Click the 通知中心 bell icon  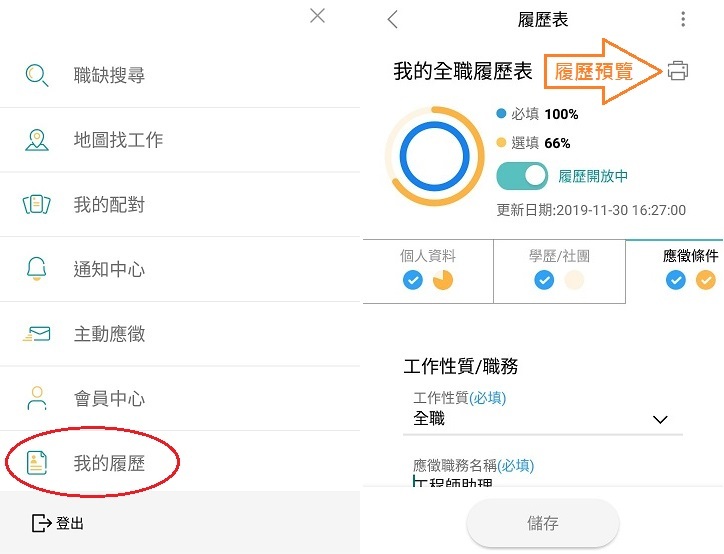coord(37,269)
